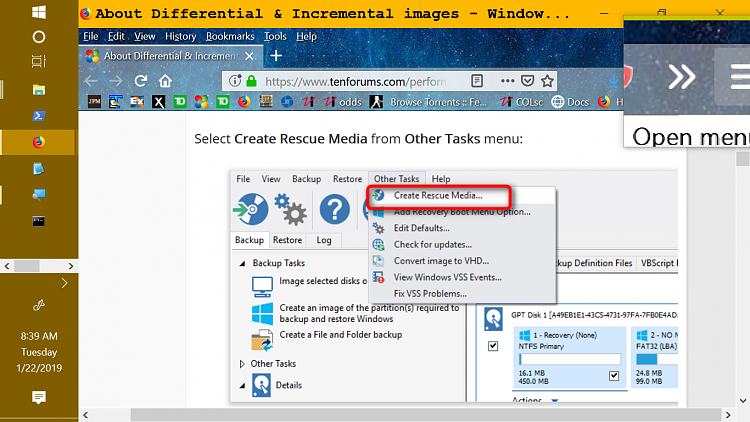Open the Ex bookmark icon
The image size is (750, 422).
pos(137,101)
